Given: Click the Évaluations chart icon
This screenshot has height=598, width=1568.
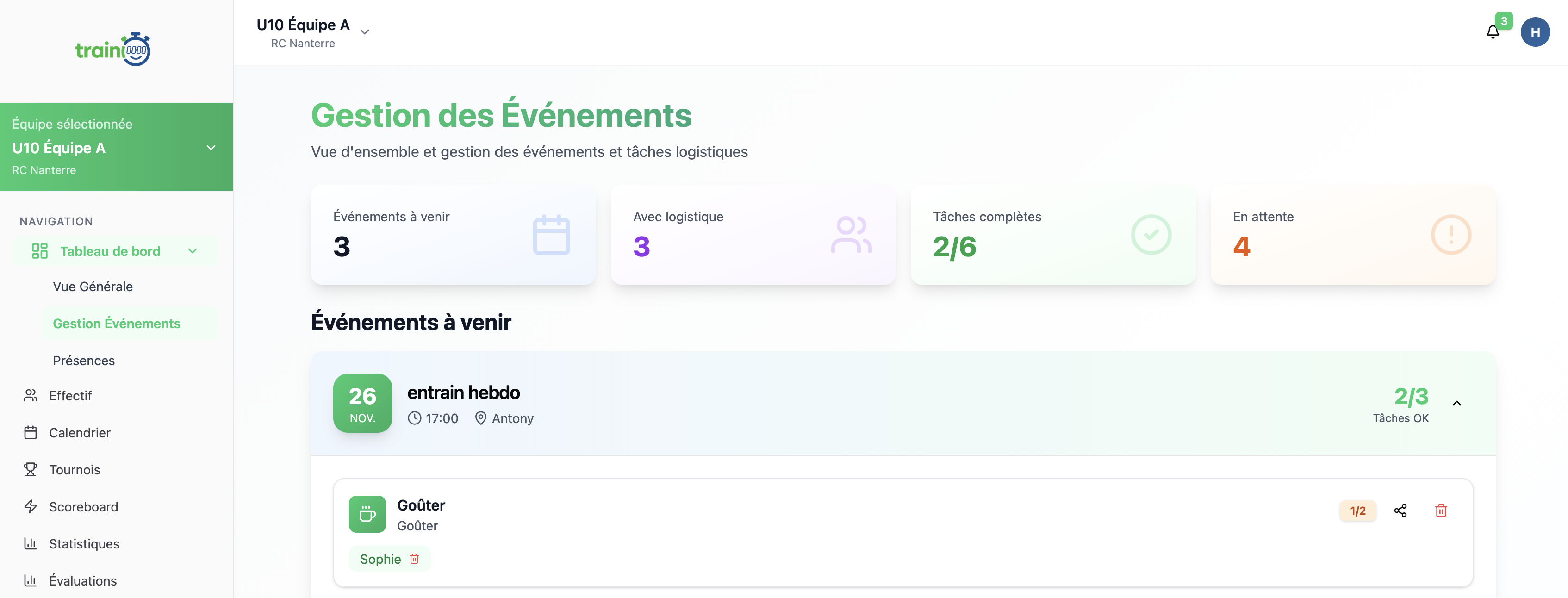Looking at the screenshot, I should pos(31,580).
